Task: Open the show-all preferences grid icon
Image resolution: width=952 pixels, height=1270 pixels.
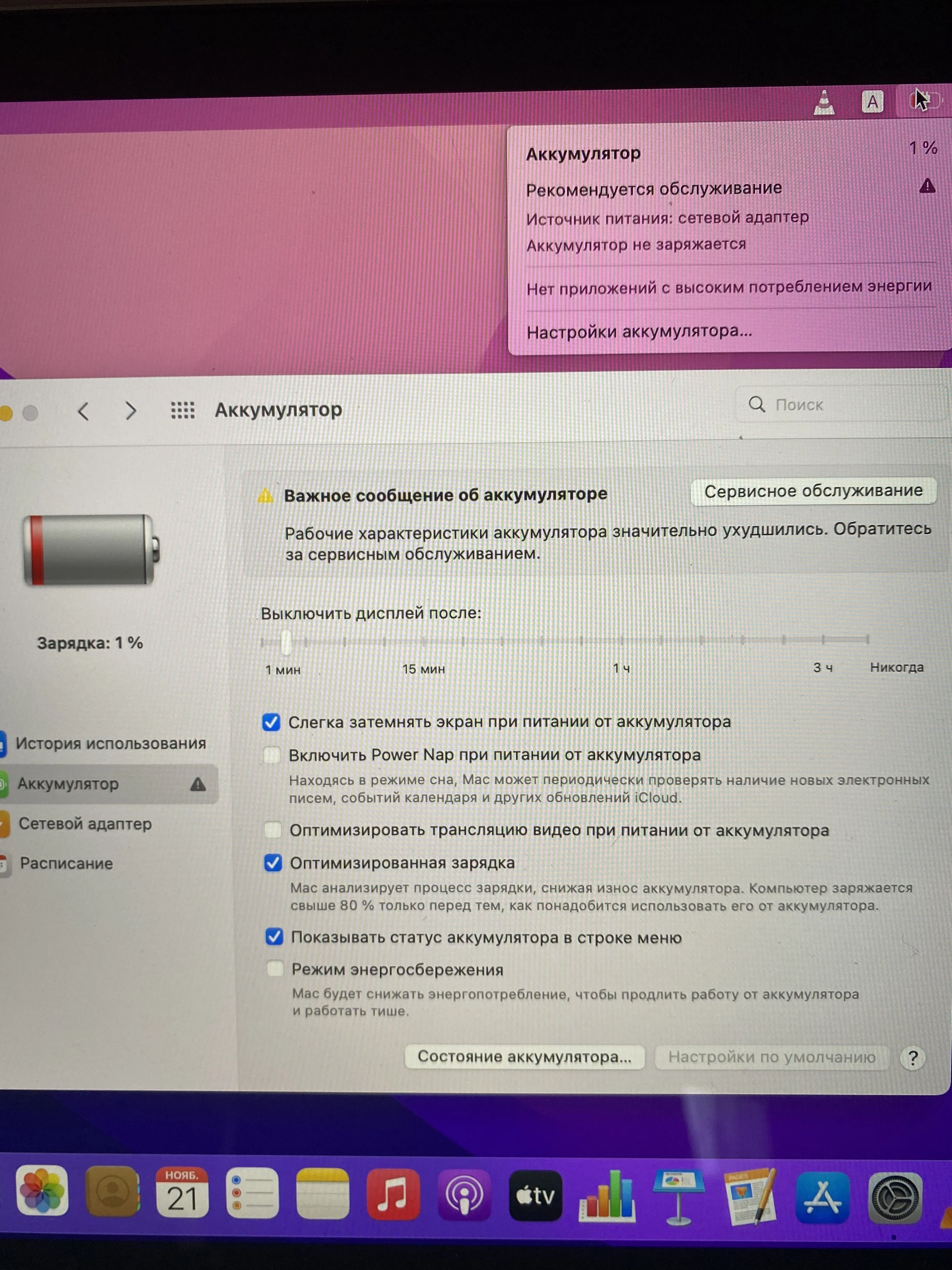Action: pos(183,410)
